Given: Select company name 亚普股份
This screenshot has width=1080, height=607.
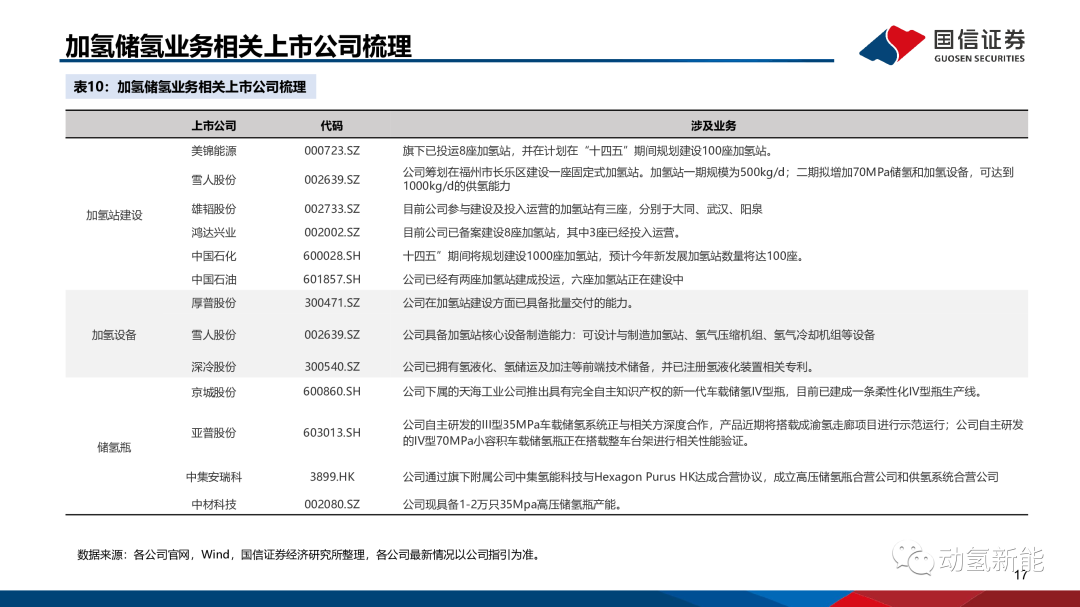Looking at the screenshot, I should click(214, 433).
